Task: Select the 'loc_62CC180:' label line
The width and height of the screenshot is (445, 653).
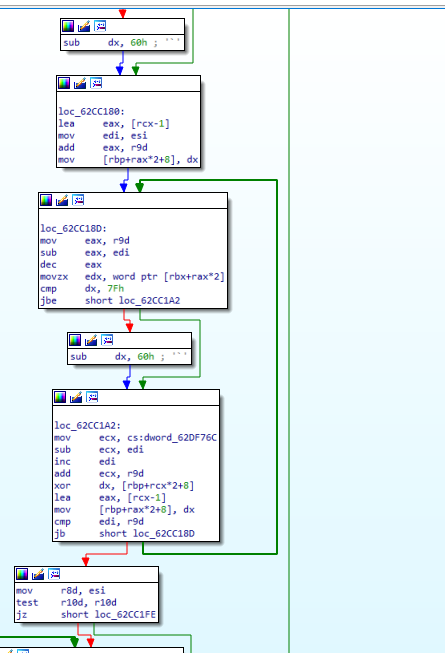Action: click(x=92, y=112)
